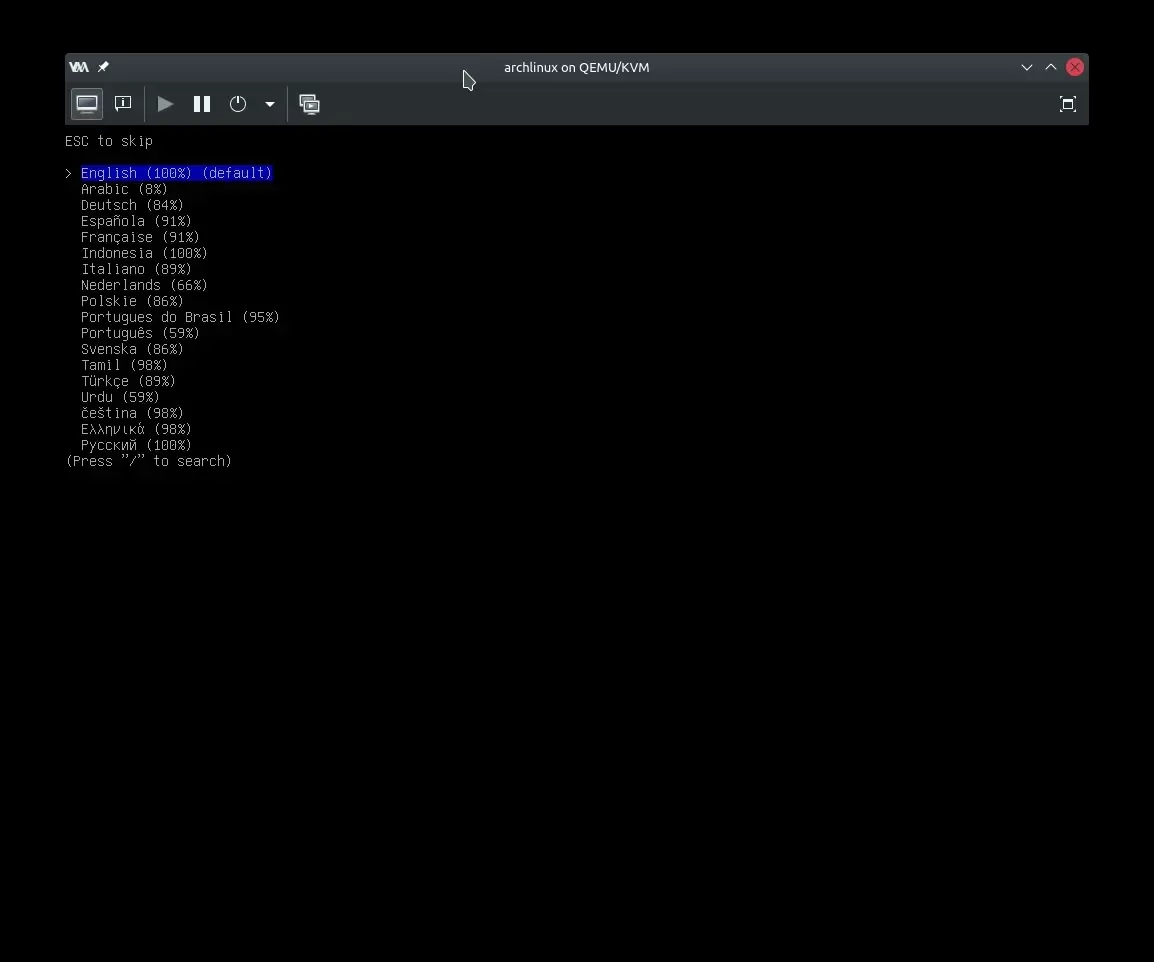Toggle the pin window icon
1154x962 pixels.
tap(103, 67)
